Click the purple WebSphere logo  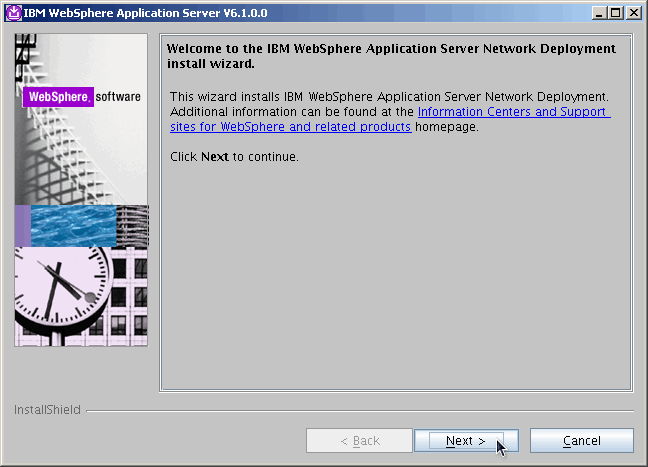(x=59, y=97)
